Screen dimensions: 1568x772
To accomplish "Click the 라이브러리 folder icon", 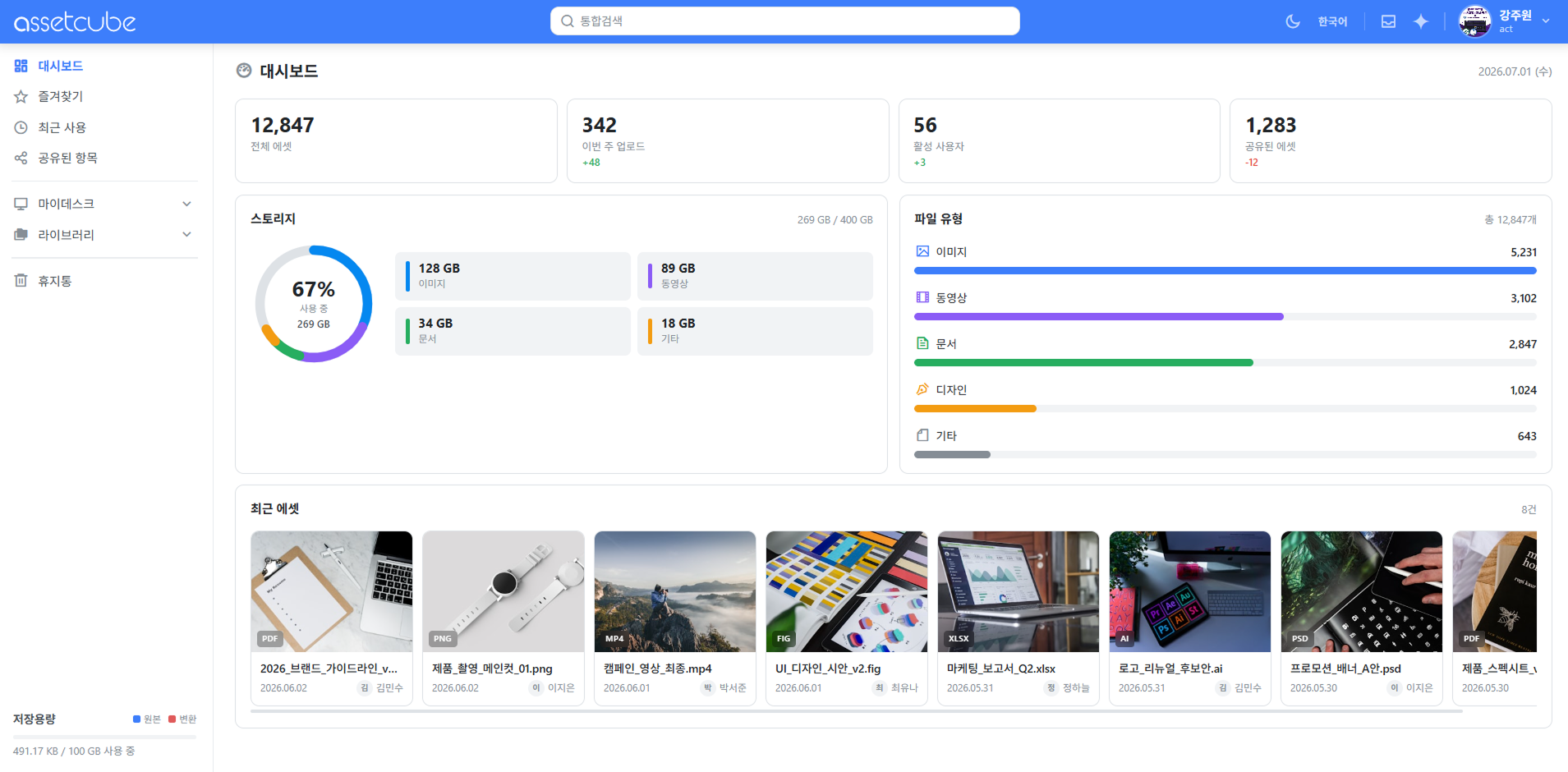I will tap(21, 235).
